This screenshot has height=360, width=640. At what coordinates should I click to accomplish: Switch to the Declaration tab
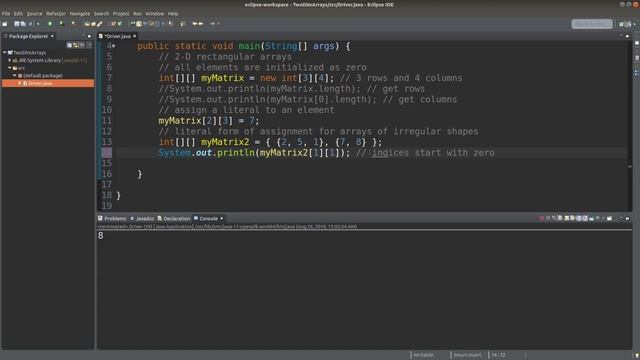tap(174, 219)
